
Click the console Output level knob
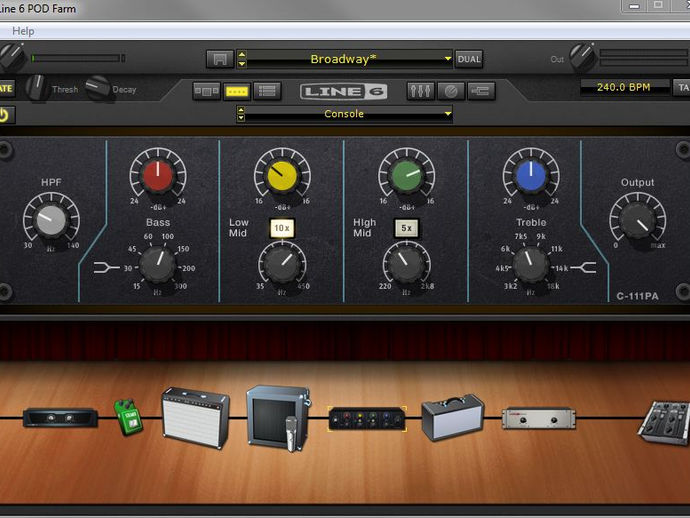pyautogui.click(x=637, y=220)
